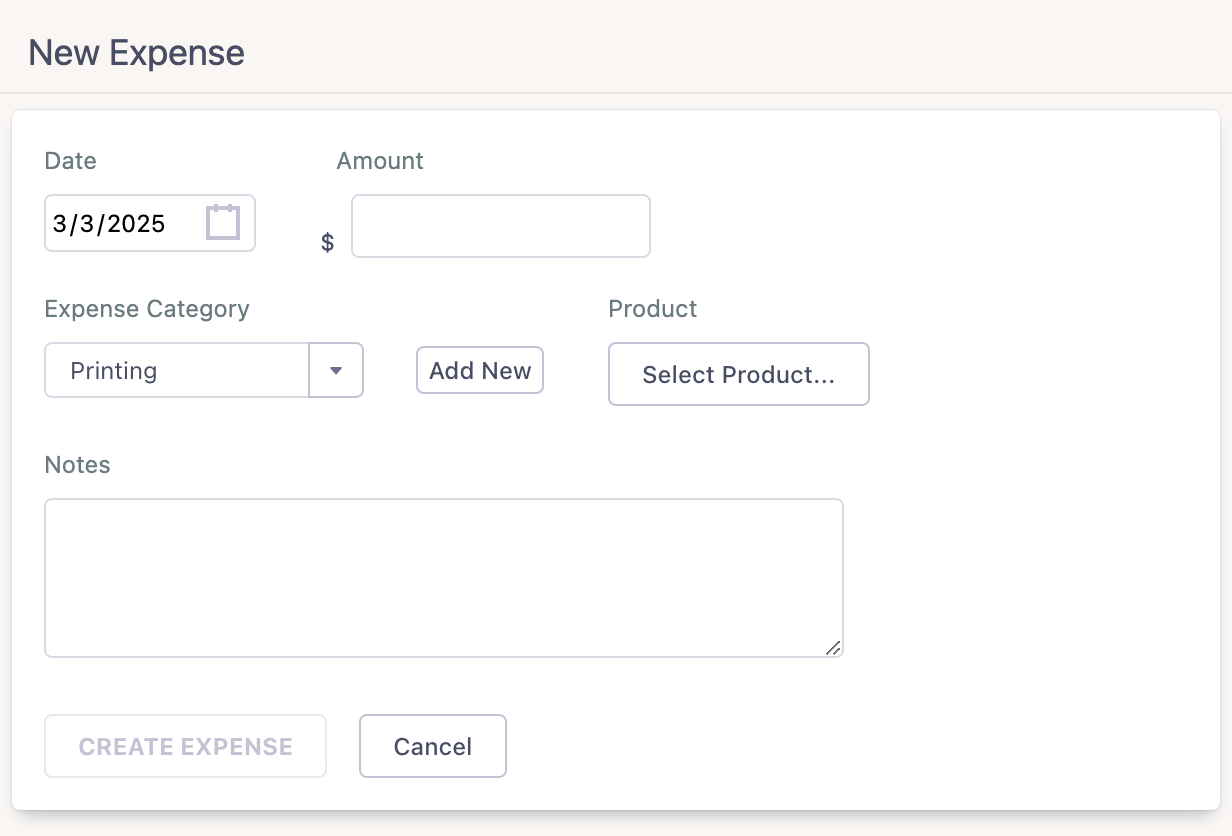Cancel the new expense form

(433, 746)
